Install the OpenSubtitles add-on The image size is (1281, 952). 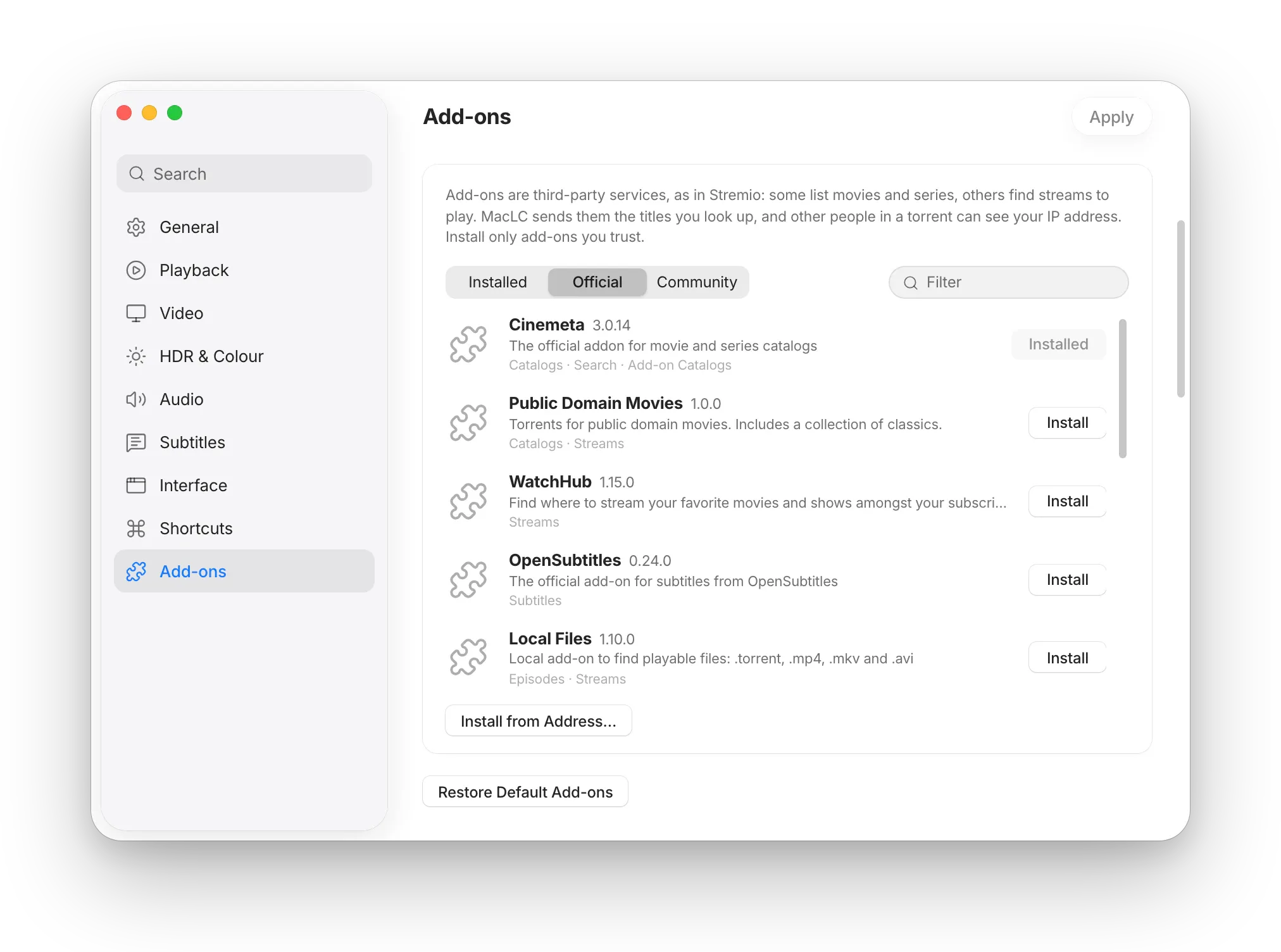click(1067, 580)
